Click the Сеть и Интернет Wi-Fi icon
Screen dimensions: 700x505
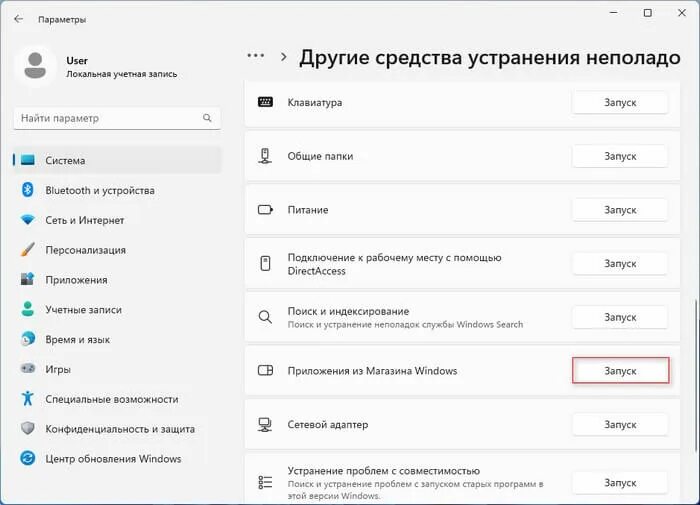(28, 220)
